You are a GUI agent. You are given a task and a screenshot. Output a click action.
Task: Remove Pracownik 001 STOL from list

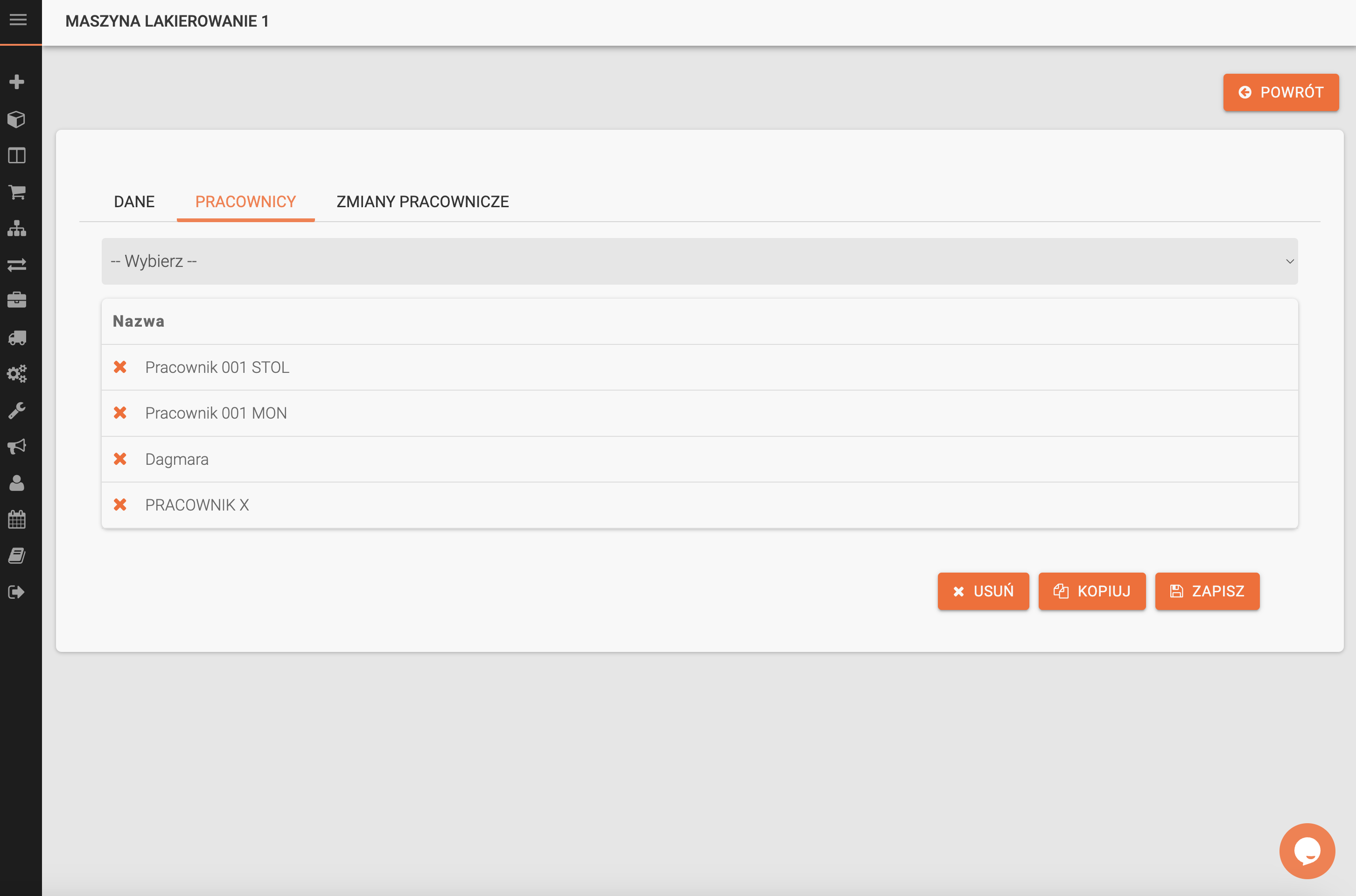(120, 367)
